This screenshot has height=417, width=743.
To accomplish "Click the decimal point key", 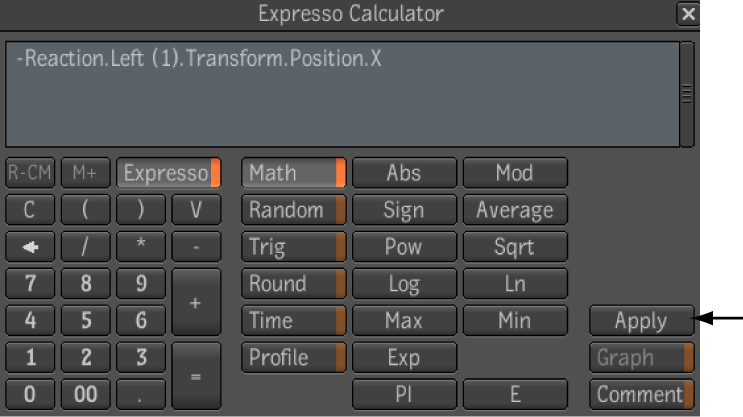I will pyautogui.click(x=141, y=394).
